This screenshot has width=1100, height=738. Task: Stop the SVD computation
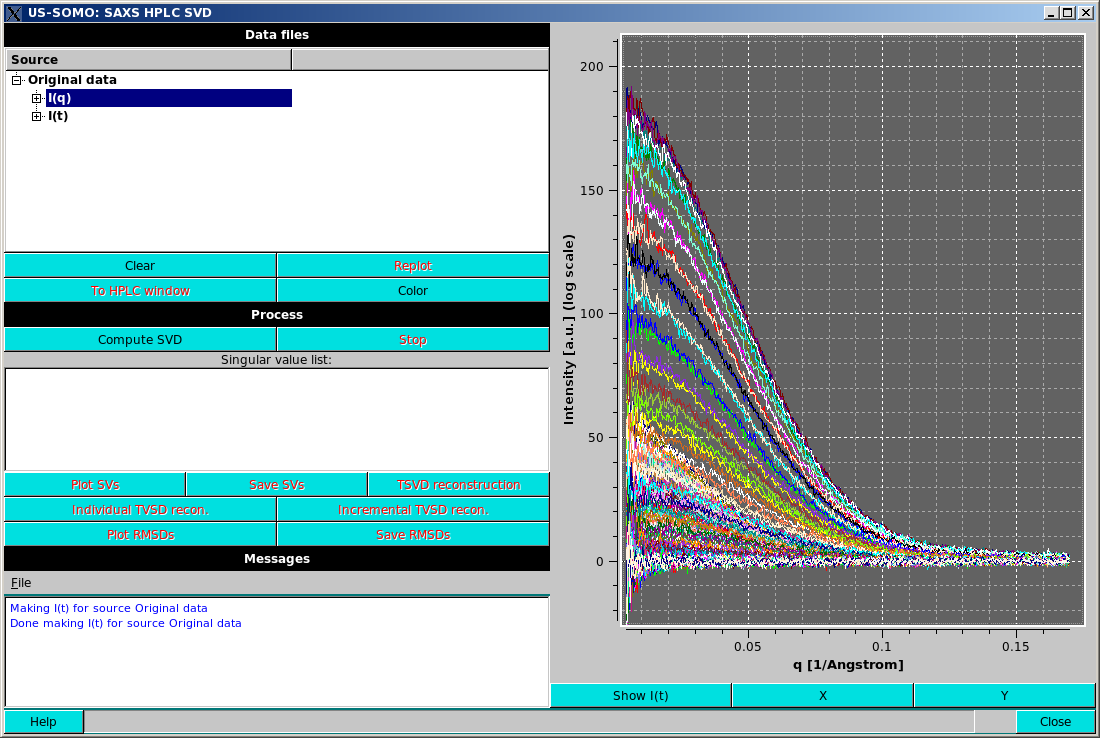pyautogui.click(x=412, y=339)
